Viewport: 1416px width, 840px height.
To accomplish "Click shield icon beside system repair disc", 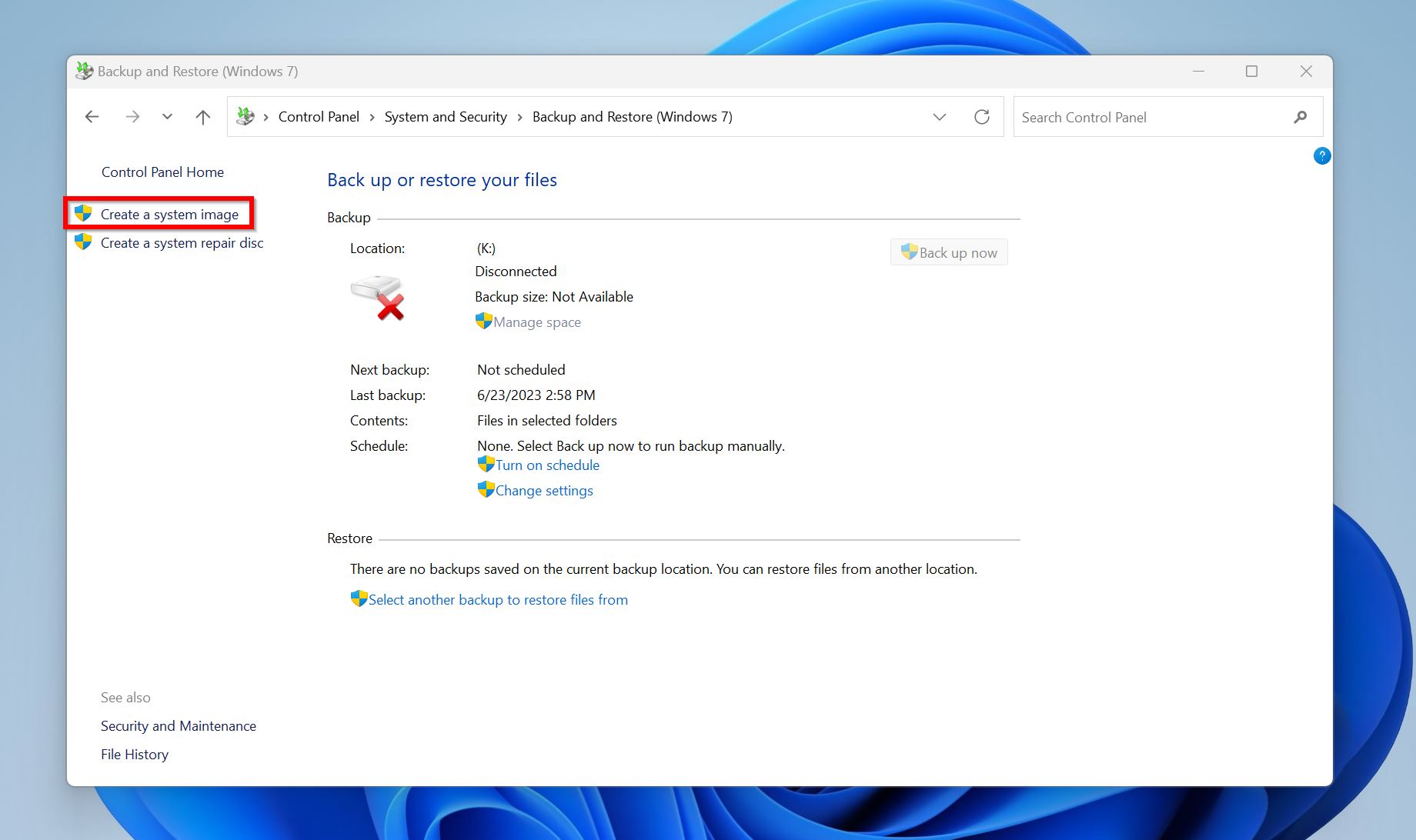I will point(83,242).
